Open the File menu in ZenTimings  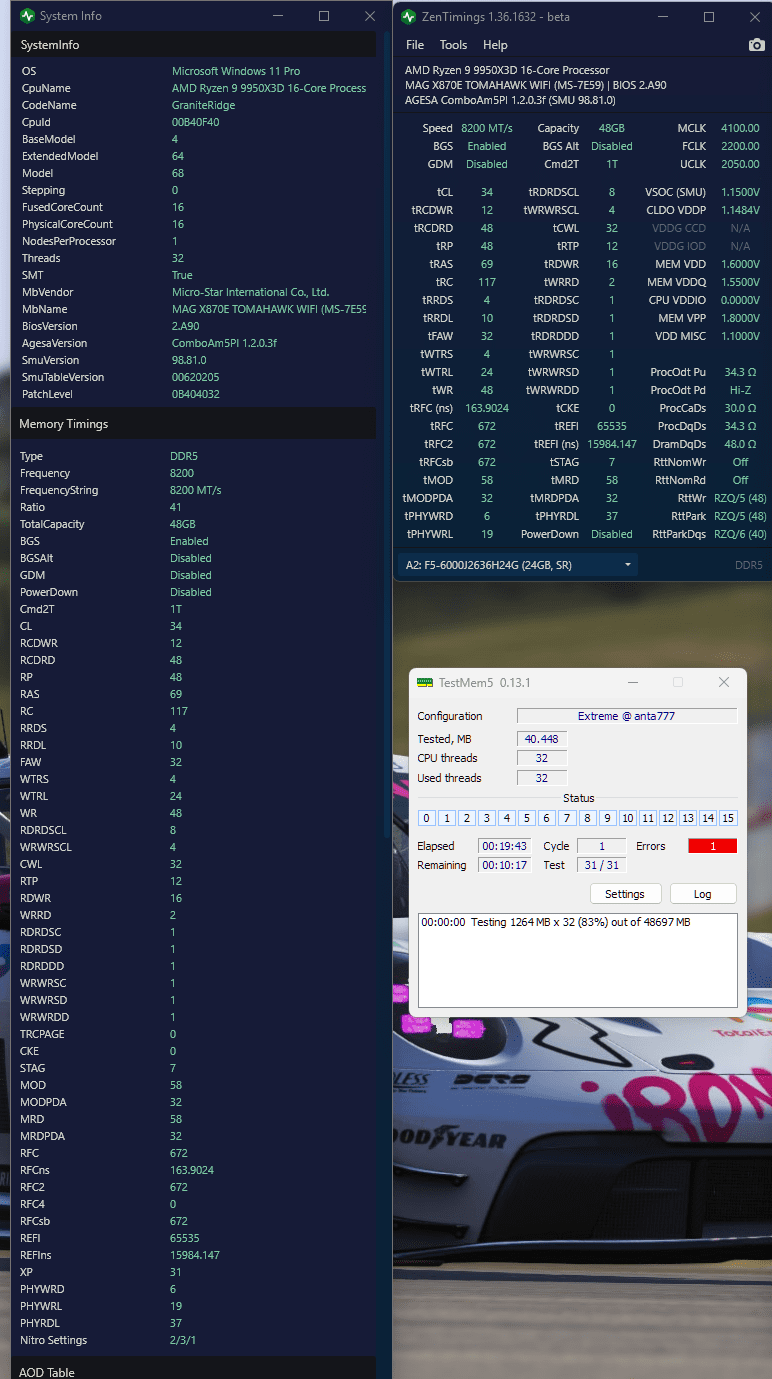point(415,45)
